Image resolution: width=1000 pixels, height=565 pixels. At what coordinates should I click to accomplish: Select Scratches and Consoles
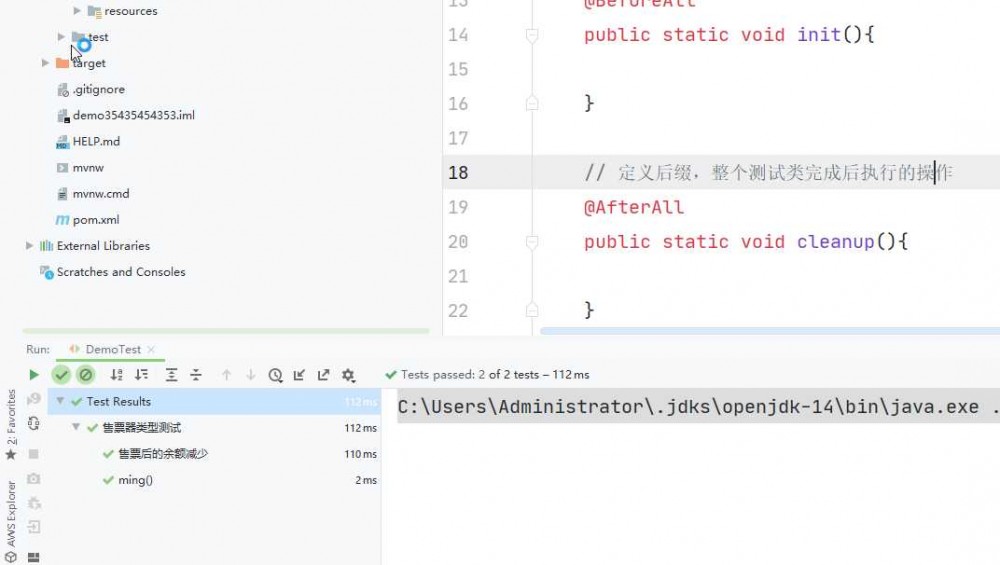pyautogui.click(x=121, y=272)
